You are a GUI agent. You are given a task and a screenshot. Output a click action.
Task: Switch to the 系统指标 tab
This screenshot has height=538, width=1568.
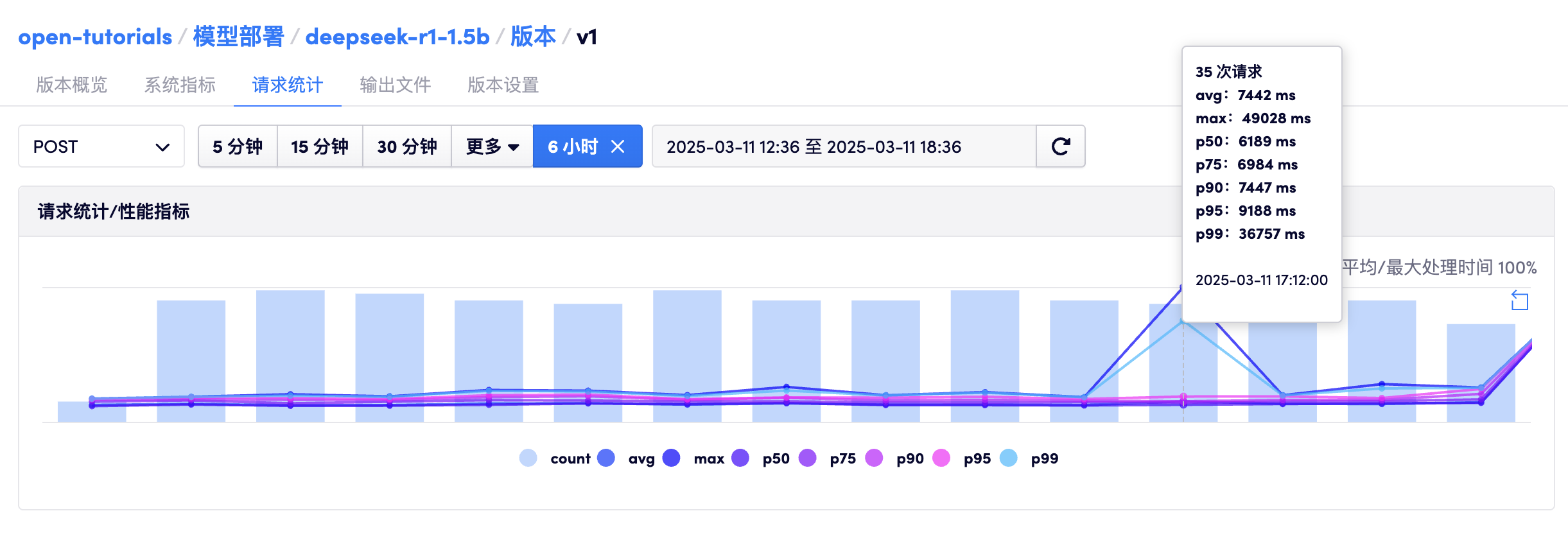point(180,85)
